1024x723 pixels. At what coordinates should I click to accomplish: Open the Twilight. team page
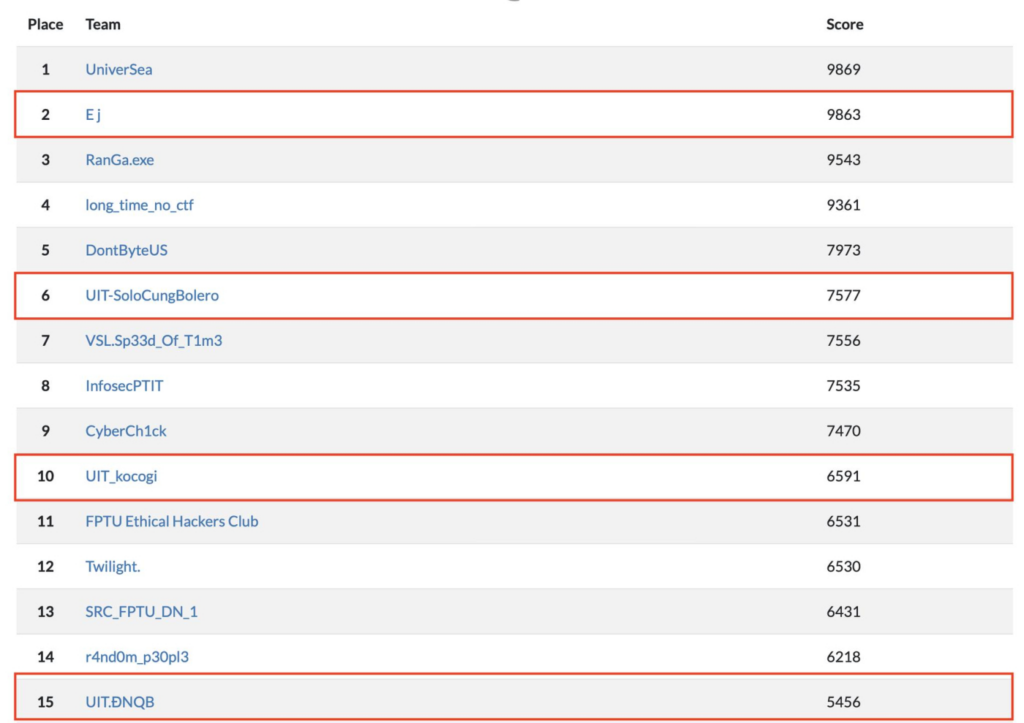(113, 566)
